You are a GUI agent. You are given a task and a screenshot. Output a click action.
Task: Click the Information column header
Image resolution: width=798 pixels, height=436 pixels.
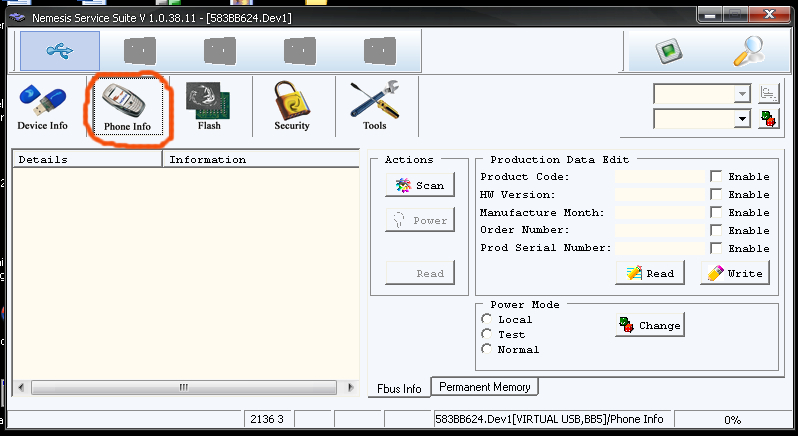tap(261, 160)
